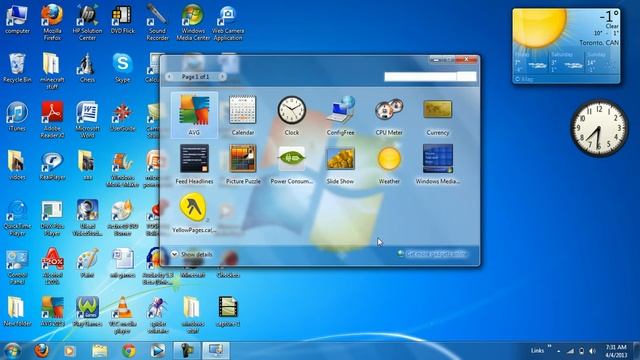Show hidden system tray icons arrow
Viewport: 640px width, 360px height.
(558, 351)
